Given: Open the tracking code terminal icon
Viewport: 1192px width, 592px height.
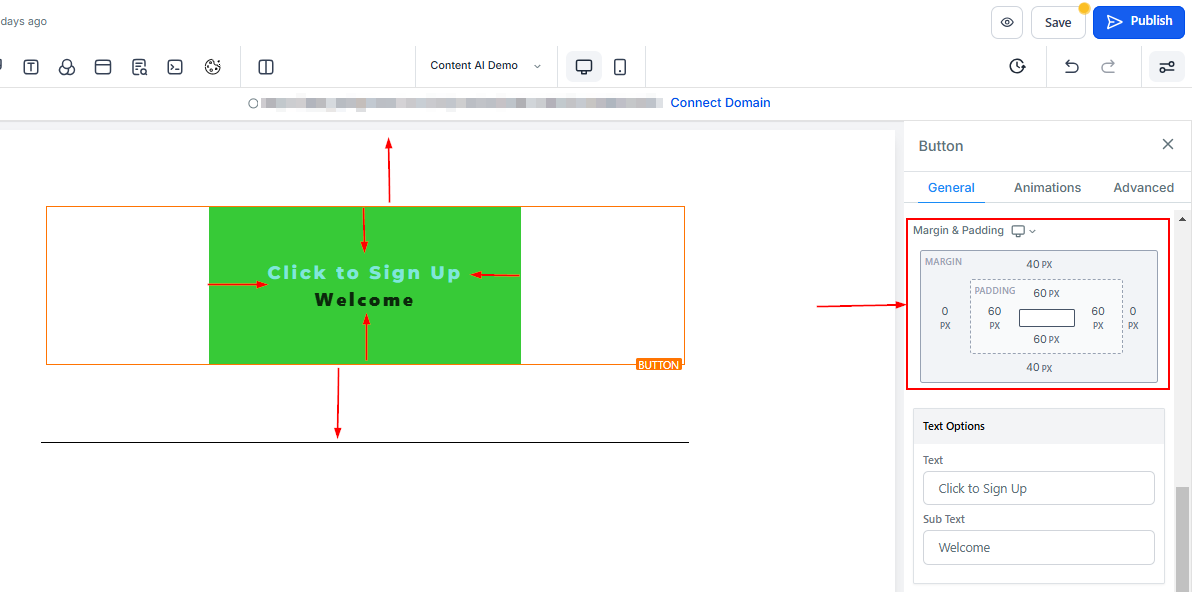Looking at the screenshot, I should click(x=175, y=67).
